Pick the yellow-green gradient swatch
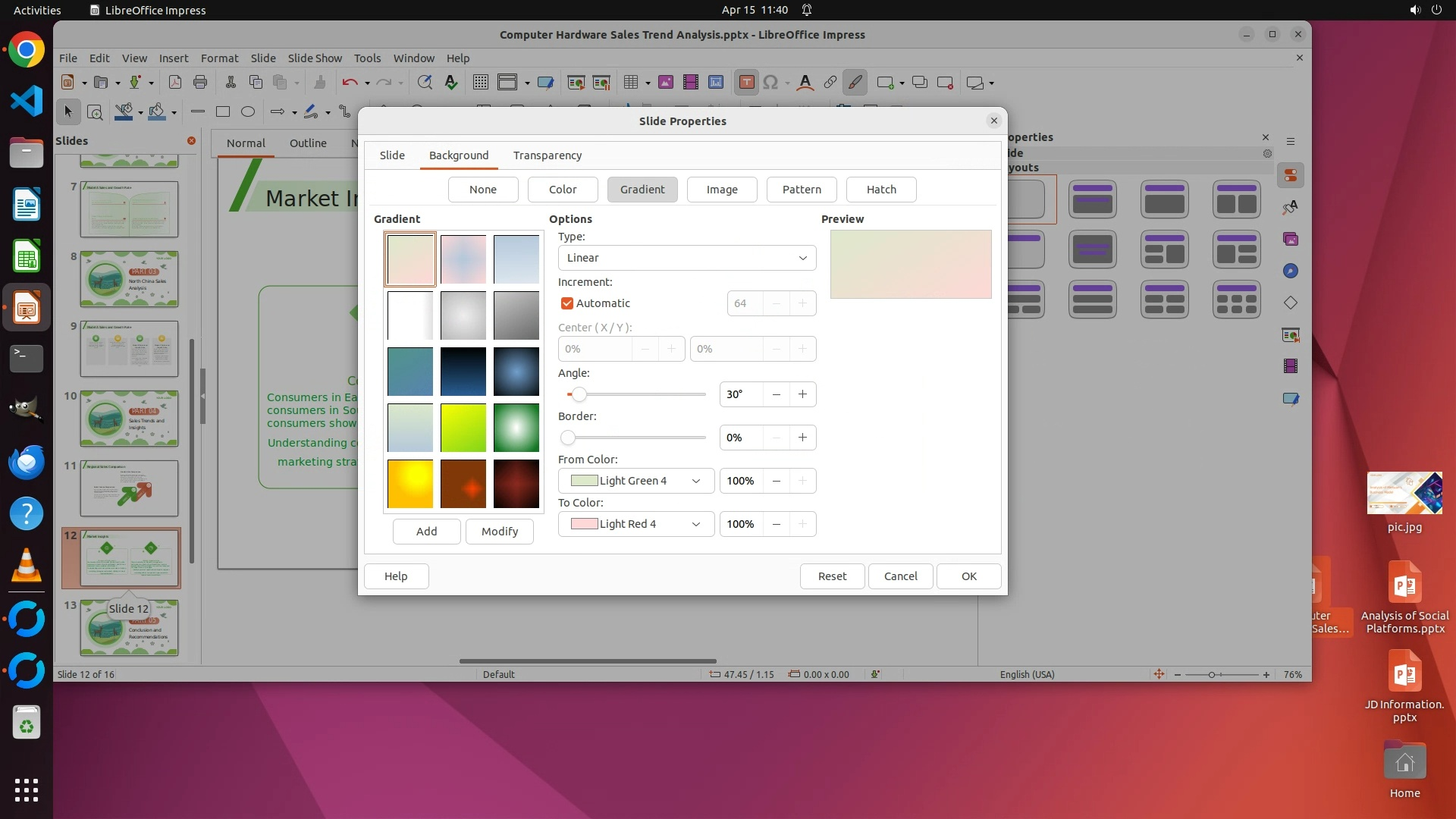 (x=463, y=428)
